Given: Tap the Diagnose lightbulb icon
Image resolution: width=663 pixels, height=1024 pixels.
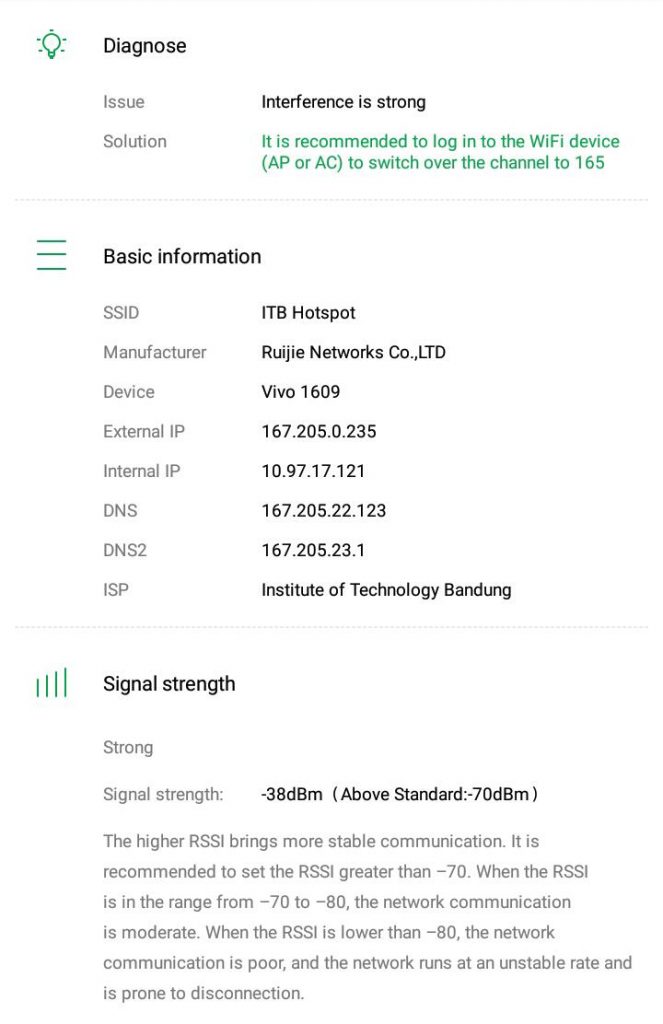Looking at the screenshot, I should pyautogui.click(x=51, y=45).
